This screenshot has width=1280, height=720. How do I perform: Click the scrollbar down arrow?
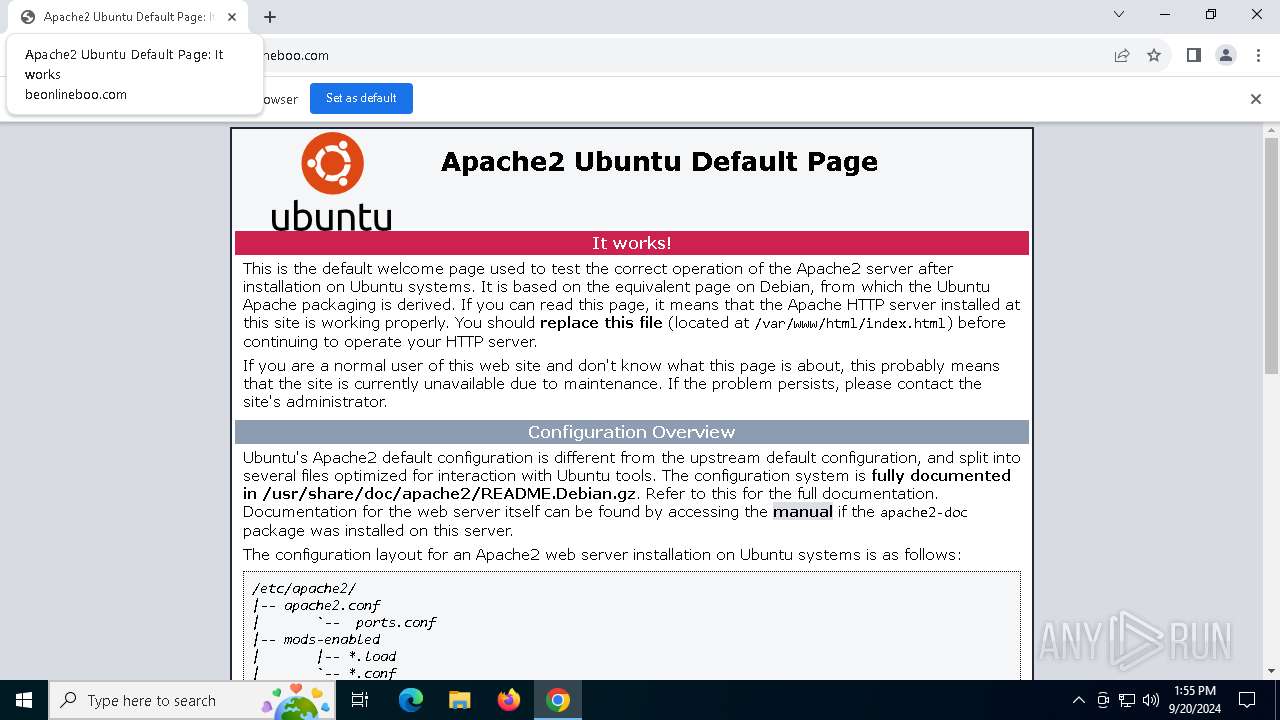click(x=1271, y=671)
